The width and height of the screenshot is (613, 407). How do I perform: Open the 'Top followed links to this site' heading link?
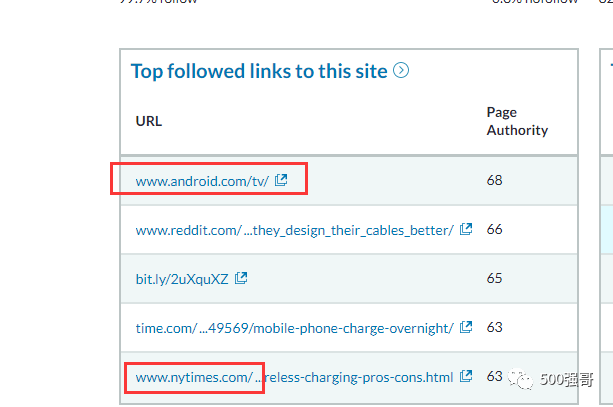coord(259,72)
